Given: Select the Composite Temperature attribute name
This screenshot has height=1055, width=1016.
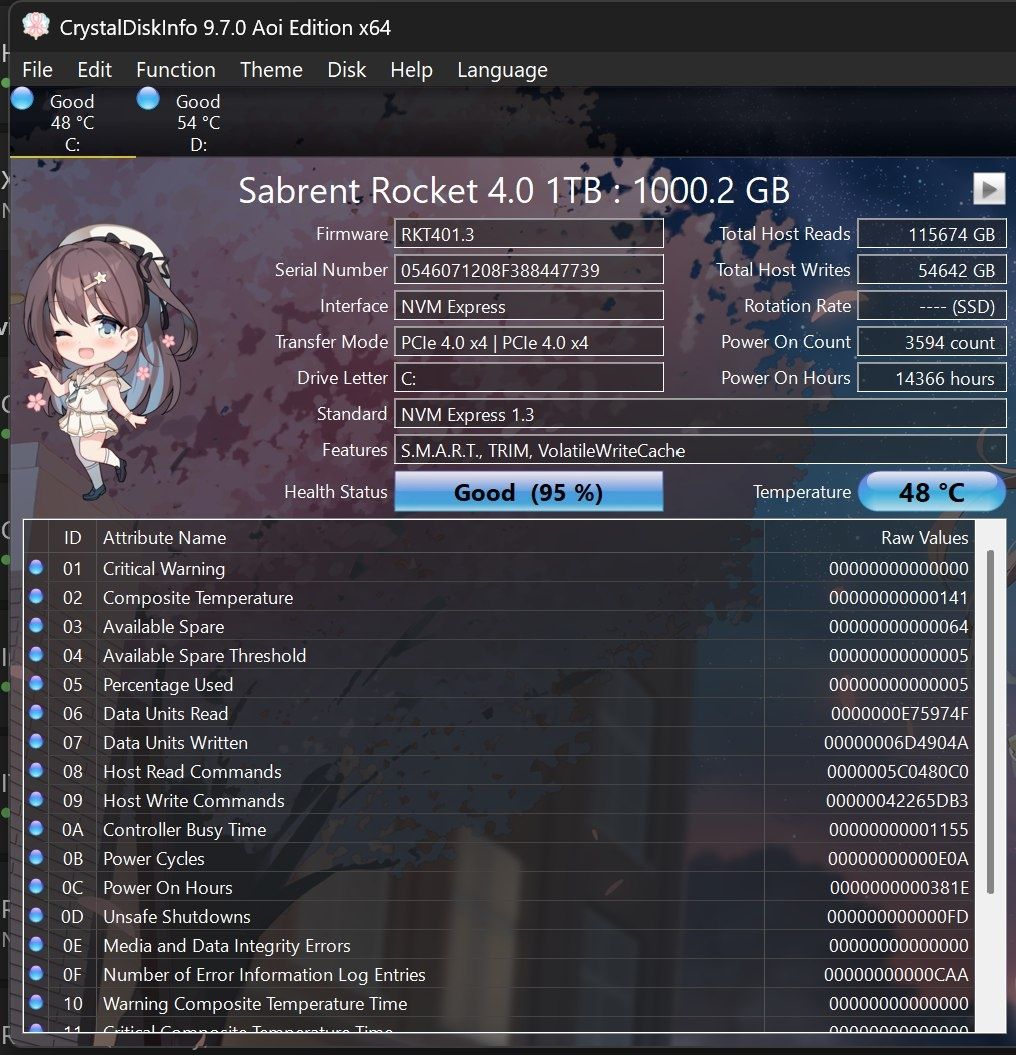Looking at the screenshot, I should tap(198, 598).
